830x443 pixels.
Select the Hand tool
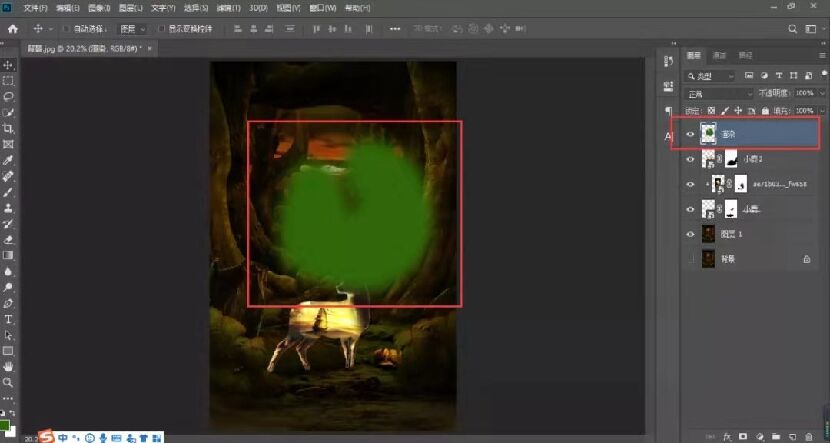pos(8,366)
